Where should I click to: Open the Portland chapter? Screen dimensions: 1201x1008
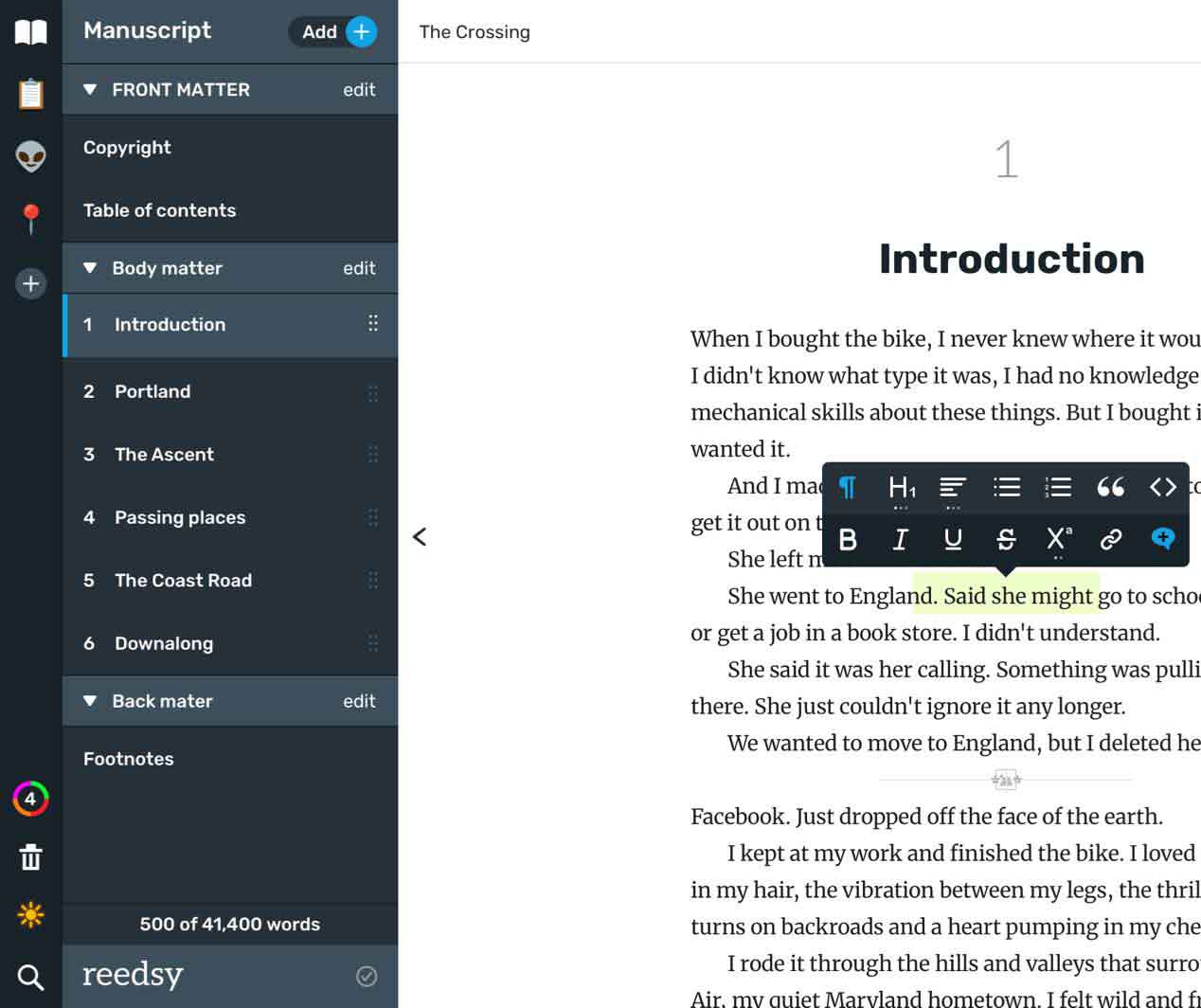(x=152, y=391)
